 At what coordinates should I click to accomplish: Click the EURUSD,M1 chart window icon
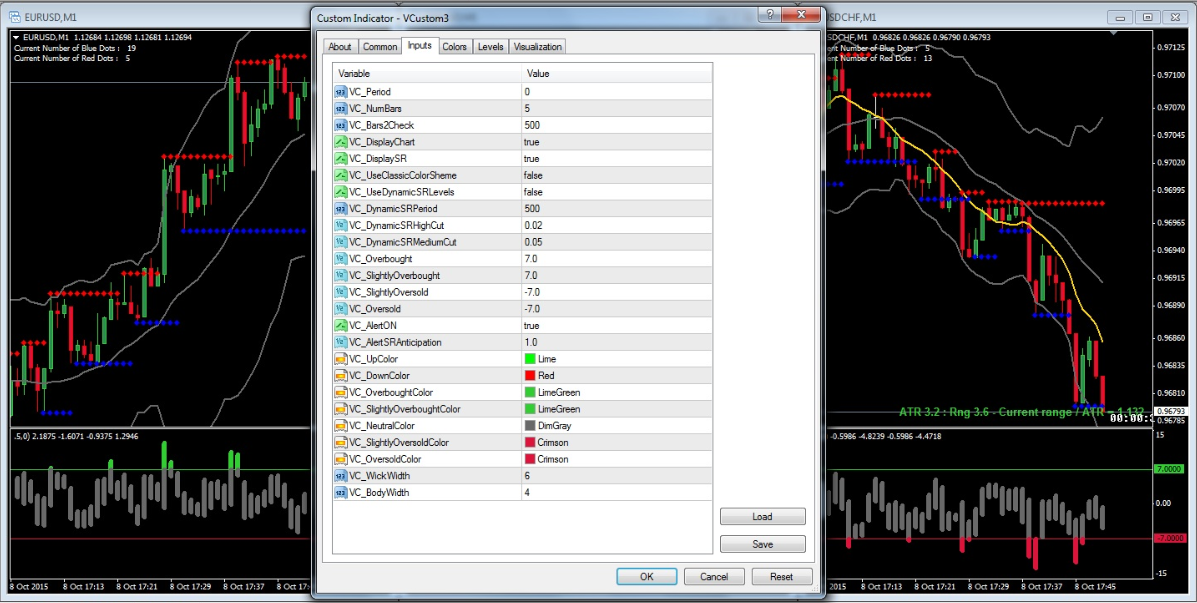14,17
